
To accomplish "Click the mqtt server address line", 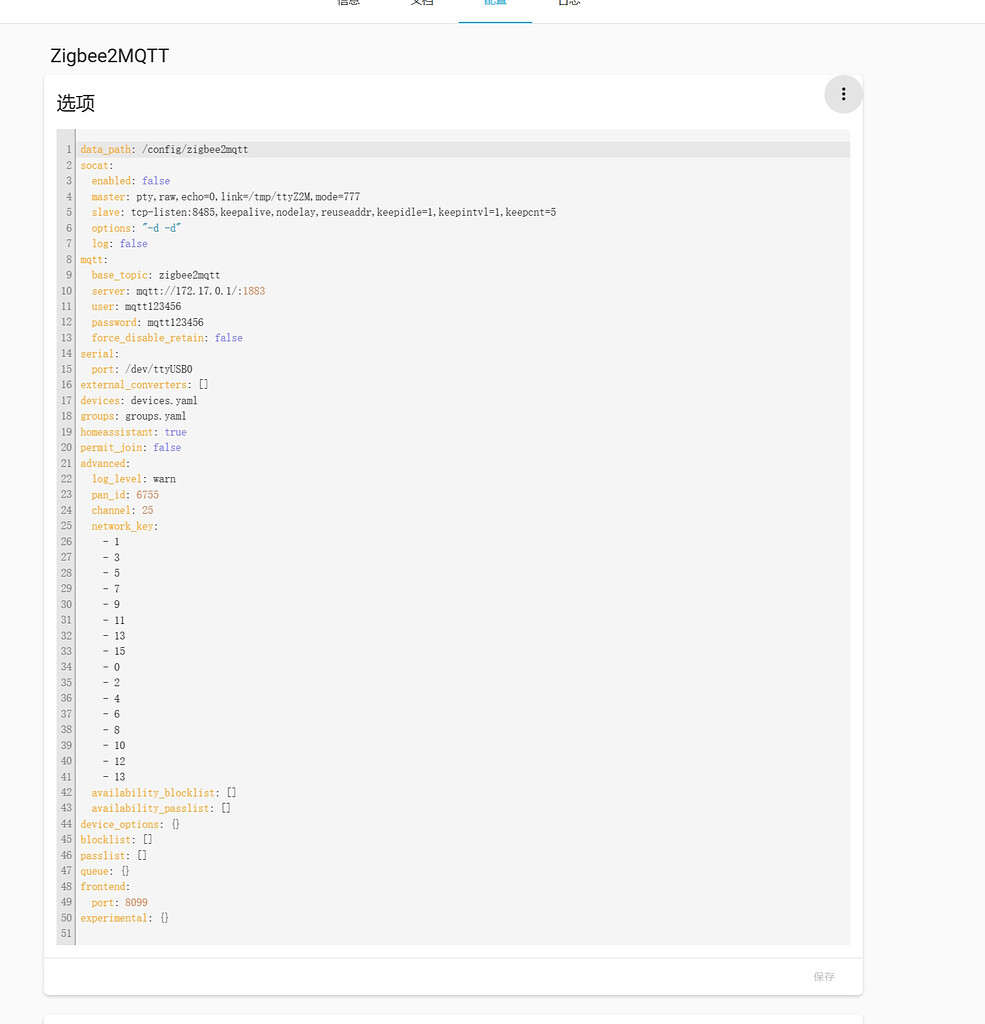I will coord(178,291).
